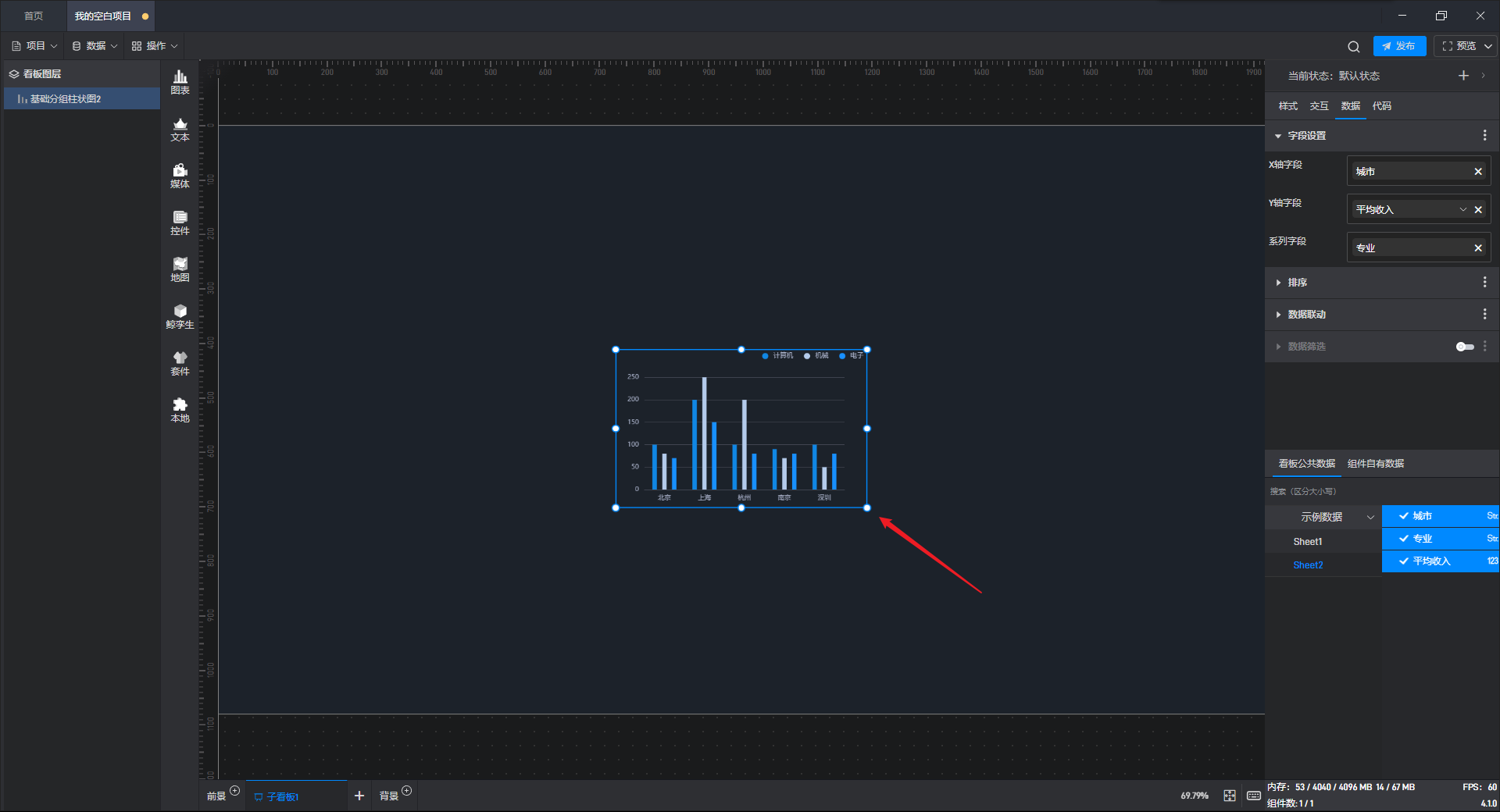Expand the 数据联动 section
This screenshot has width=1500, height=812.
click(1278, 315)
